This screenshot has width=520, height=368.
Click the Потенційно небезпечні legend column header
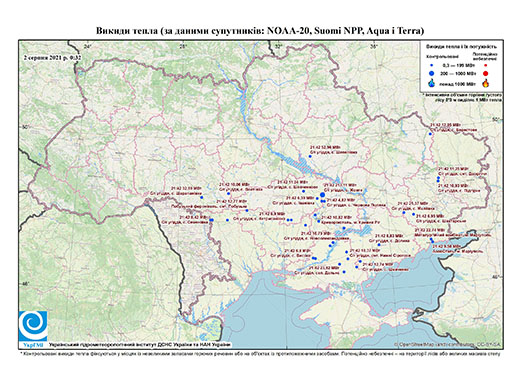pos(485,56)
